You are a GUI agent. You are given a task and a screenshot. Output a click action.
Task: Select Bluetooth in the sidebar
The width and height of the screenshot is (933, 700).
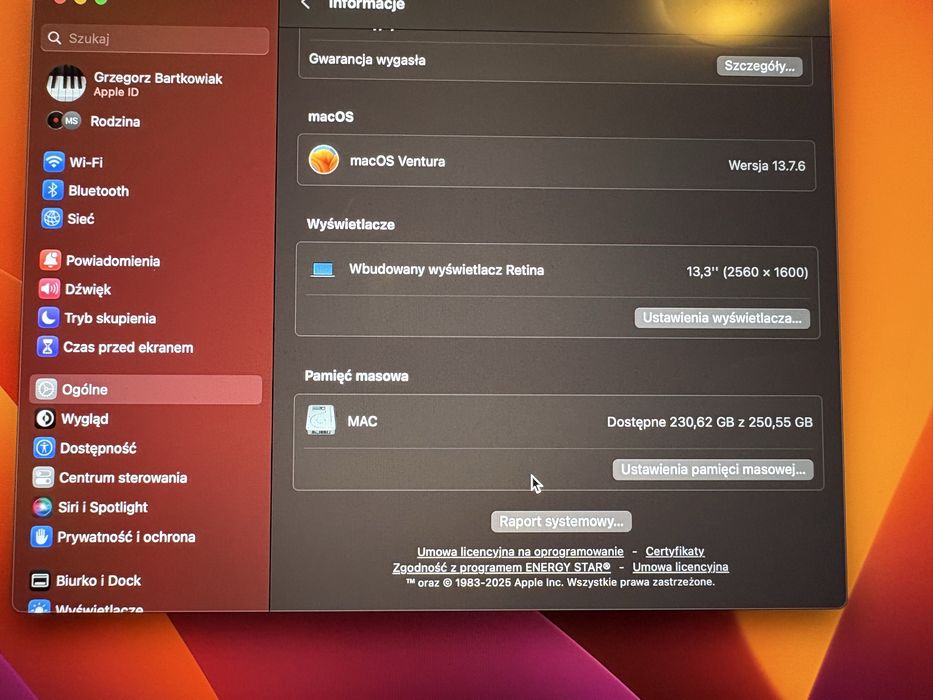pyautogui.click(x=86, y=190)
